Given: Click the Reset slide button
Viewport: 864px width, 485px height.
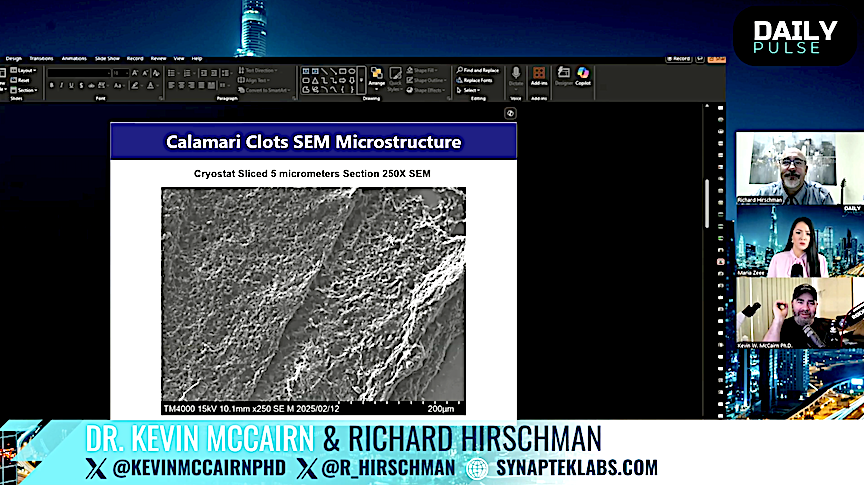Looking at the screenshot, I should [x=25, y=80].
